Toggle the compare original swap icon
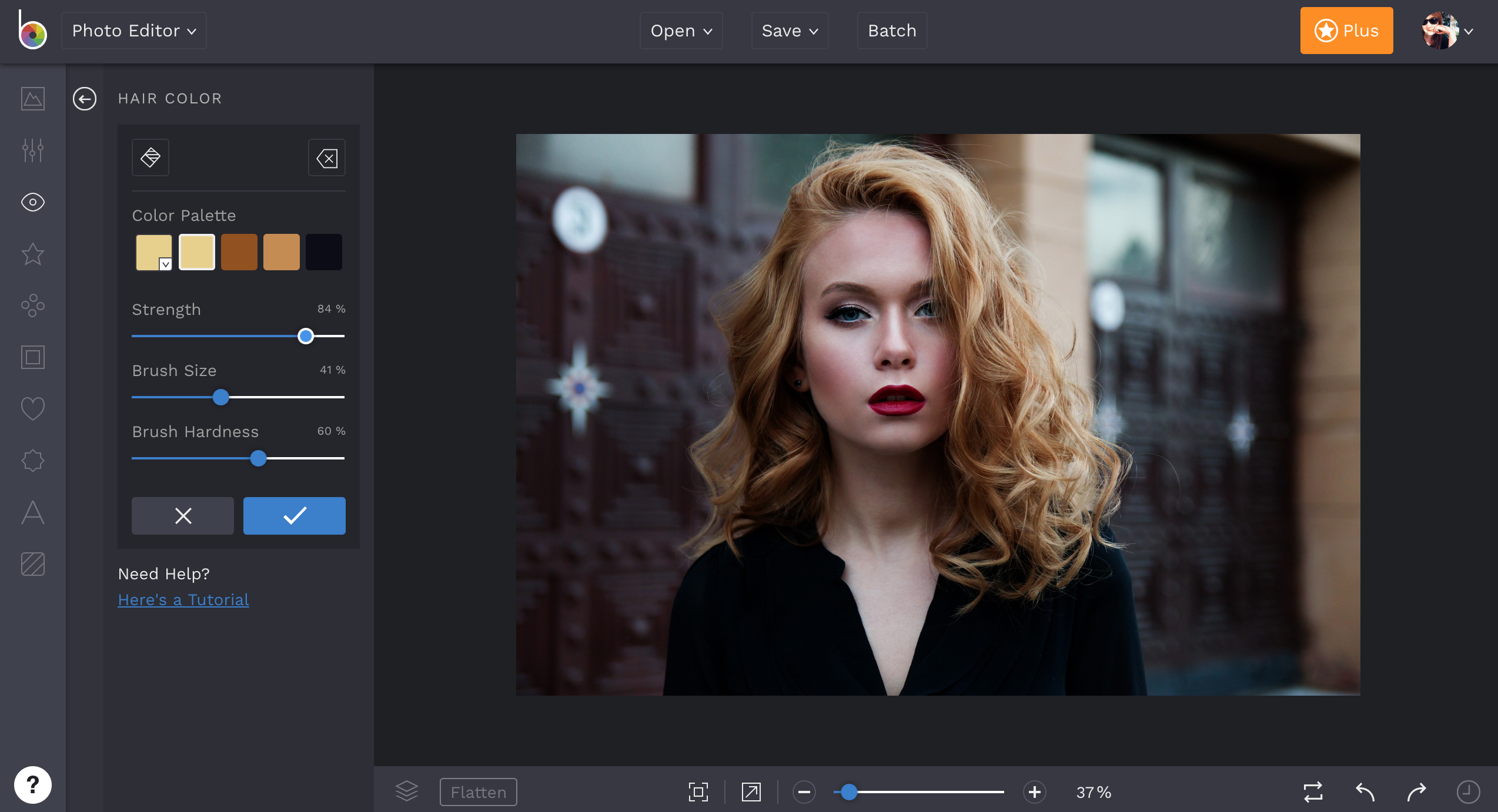 pos(1313,791)
